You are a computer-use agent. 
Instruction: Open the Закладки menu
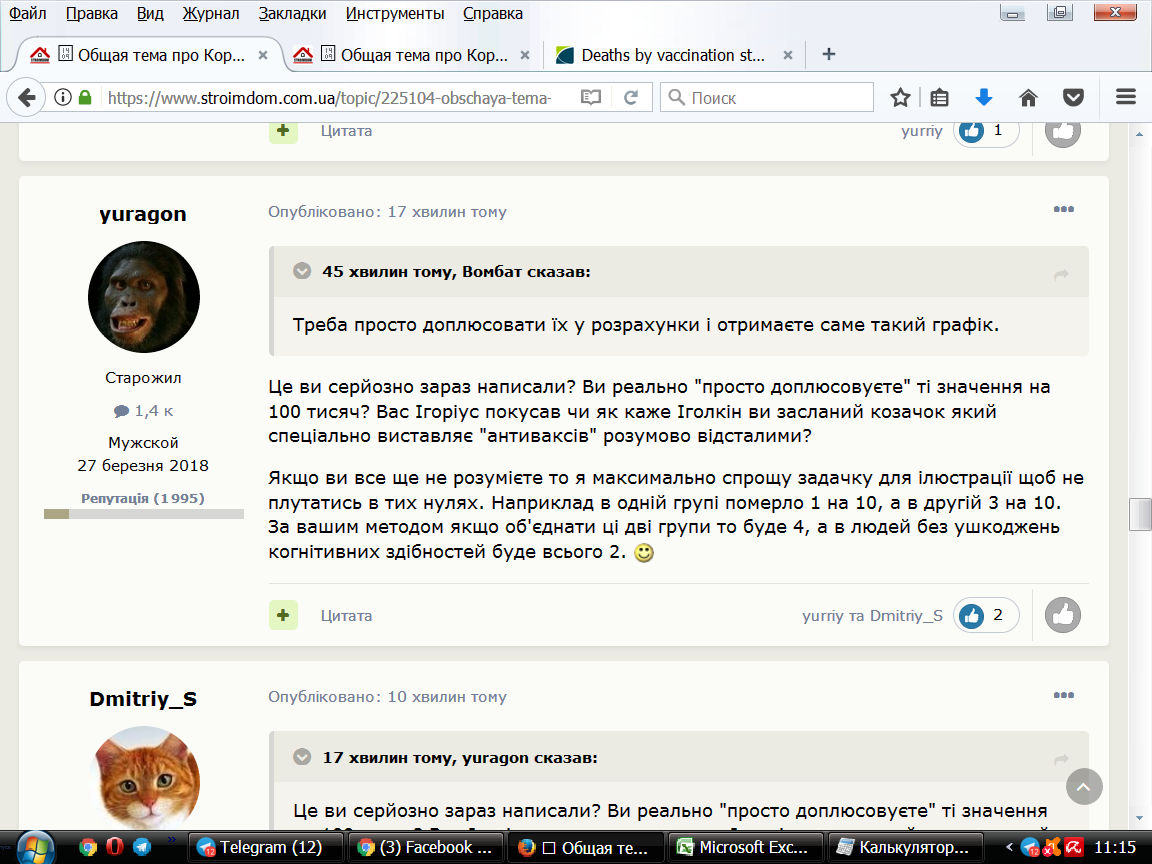click(292, 13)
